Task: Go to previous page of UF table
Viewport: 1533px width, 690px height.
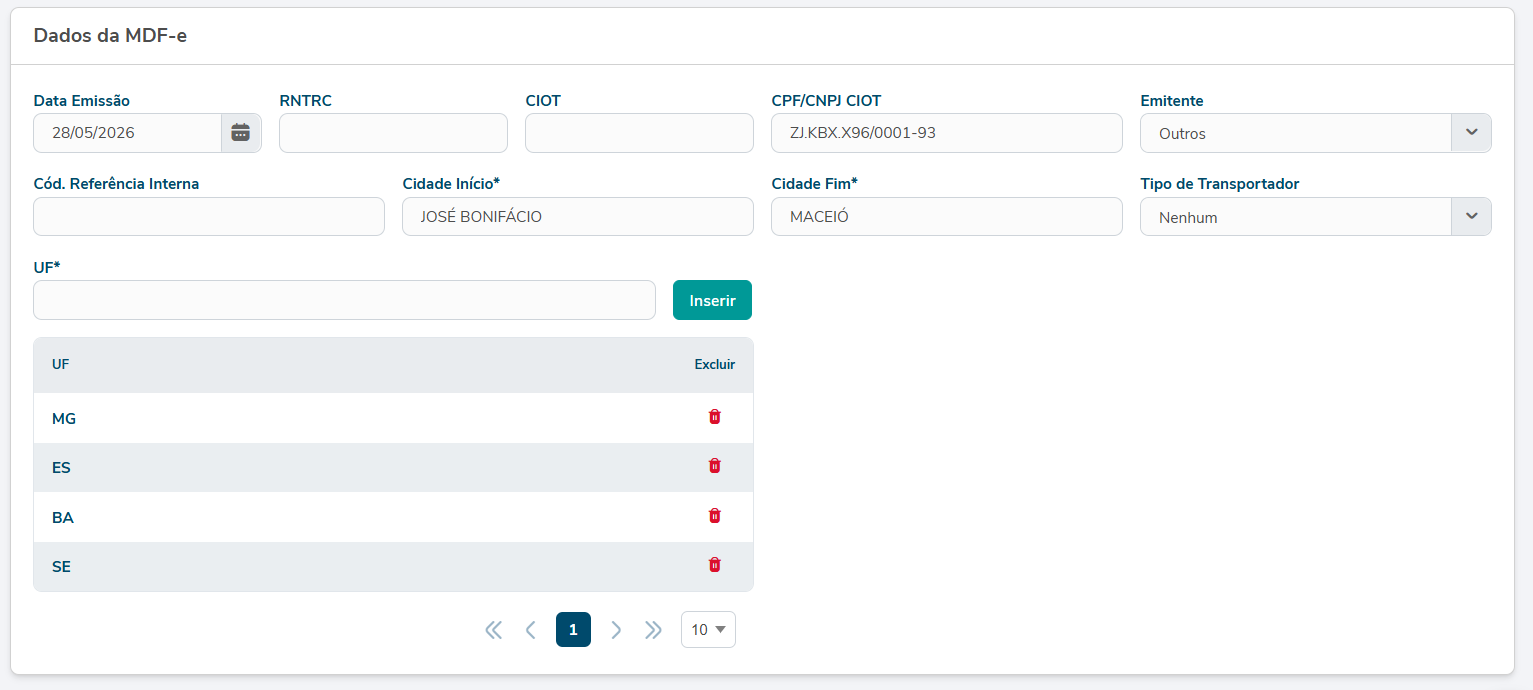Action: (531, 630)
